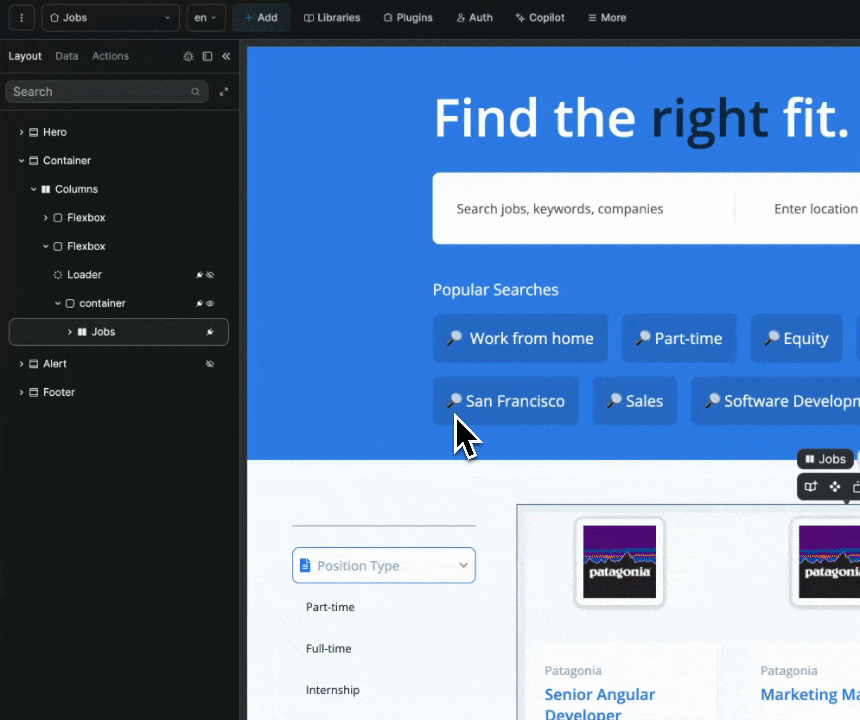Open the three-dot main menu
Screen dimensions: 860x720
pyautogui.click(x=21, y=18)
